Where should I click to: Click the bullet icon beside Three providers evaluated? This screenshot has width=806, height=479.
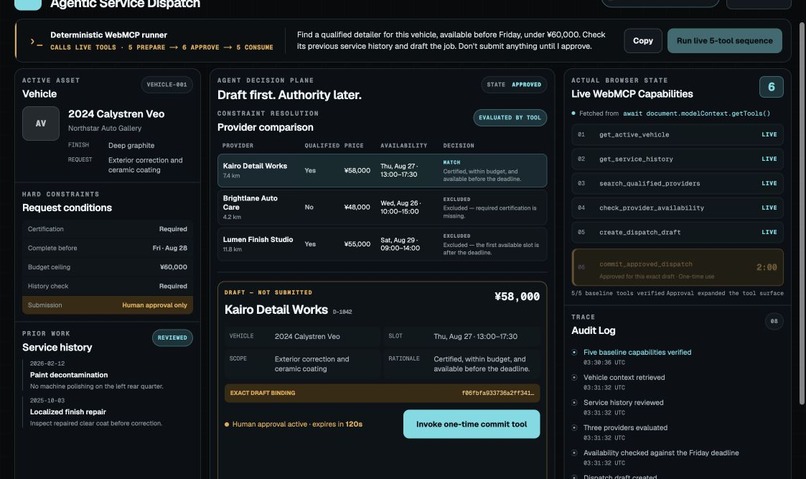coord(574,428)
